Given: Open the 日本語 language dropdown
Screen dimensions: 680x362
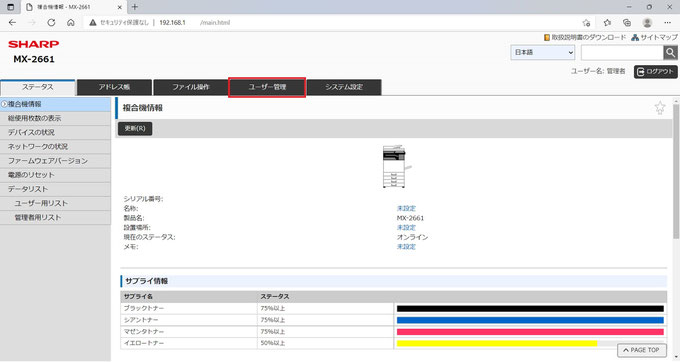Looking at the screenshot, I should click(x=543, y=52).
